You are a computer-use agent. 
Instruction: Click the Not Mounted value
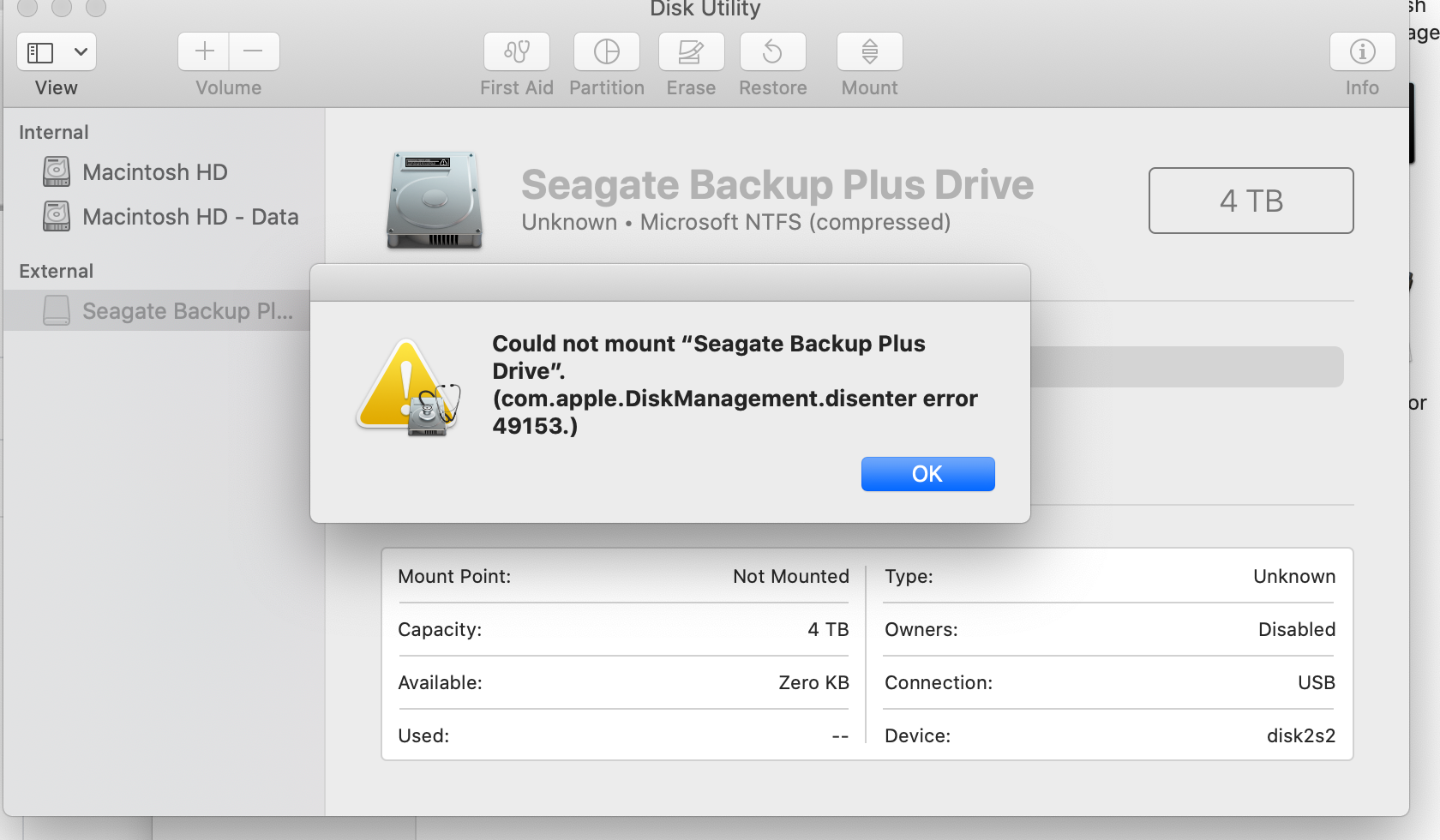[791, 576]
